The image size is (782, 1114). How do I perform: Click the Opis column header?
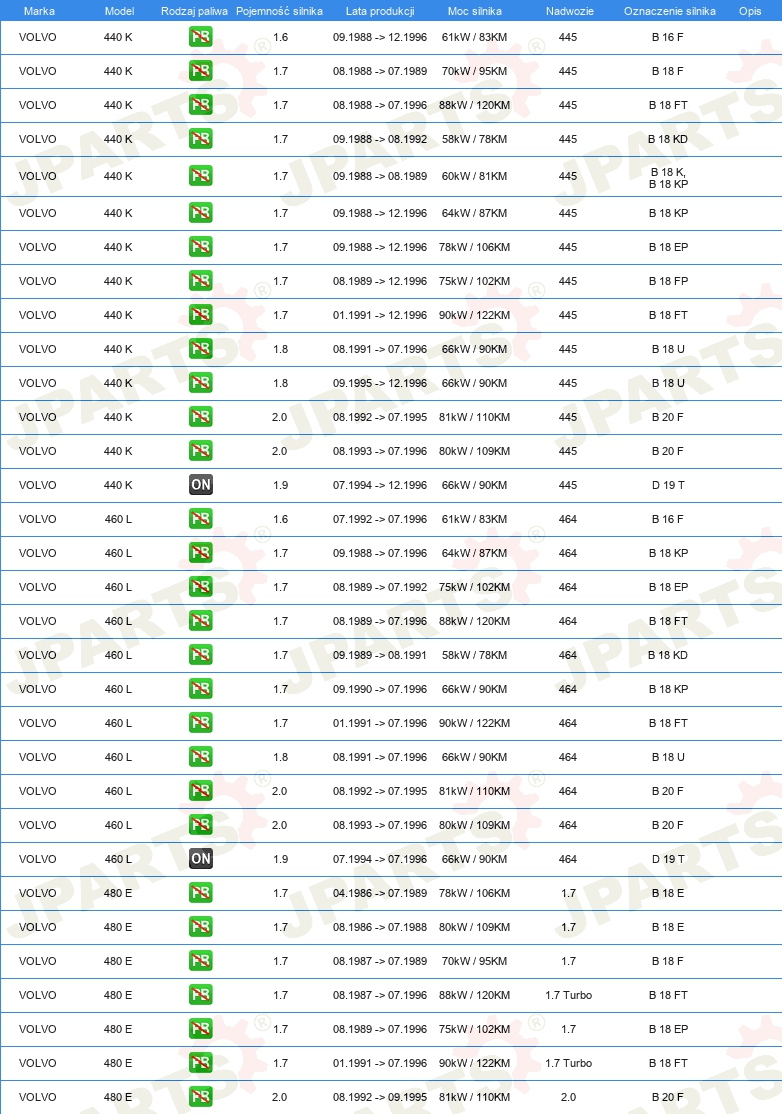coord(750,11)
